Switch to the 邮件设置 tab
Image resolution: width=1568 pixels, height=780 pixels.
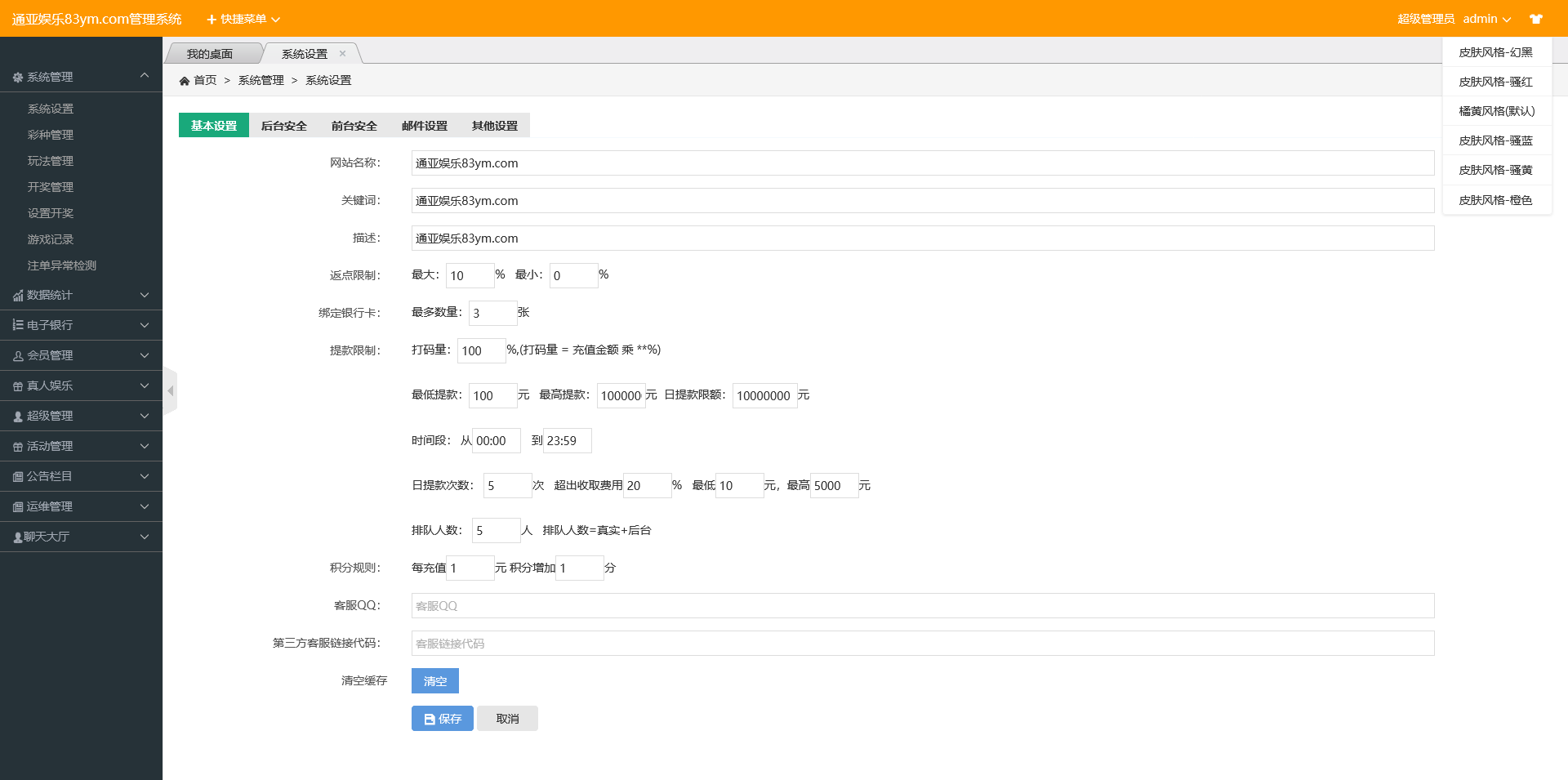(x=424, y=126)
